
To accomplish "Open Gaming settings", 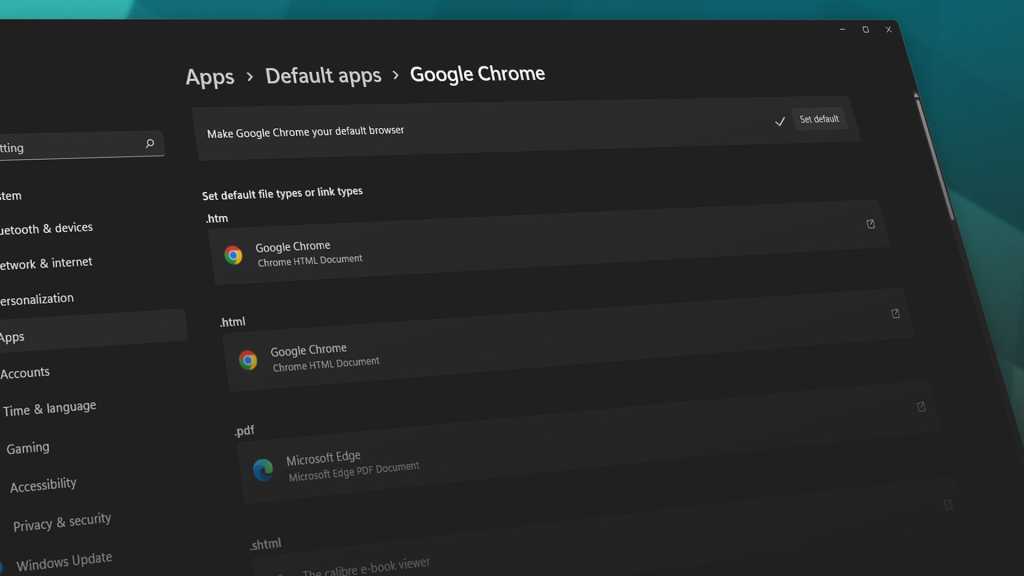I will coord(28,448).
